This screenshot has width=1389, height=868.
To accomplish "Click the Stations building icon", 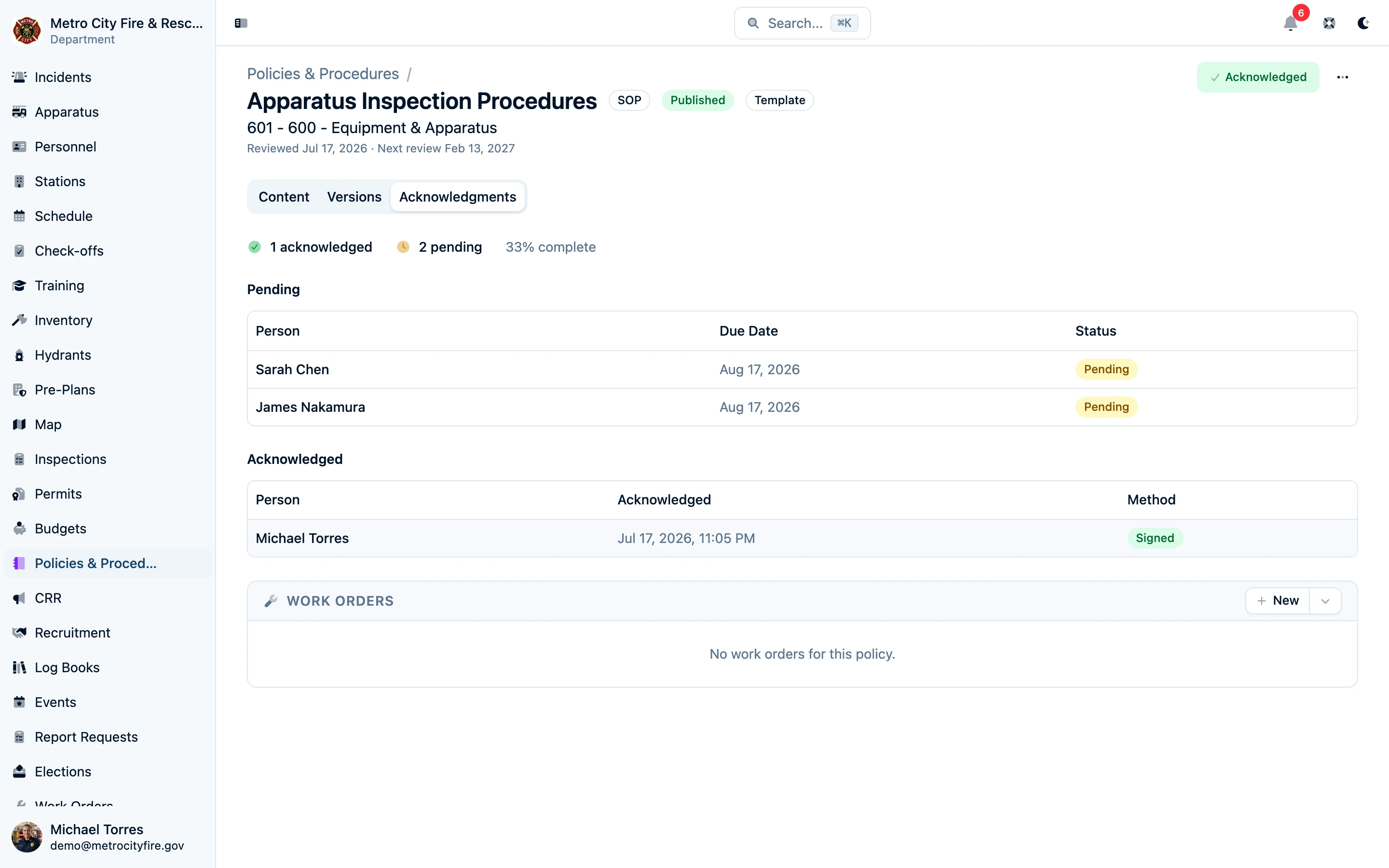I will pyautogui.click(x=19, y=181).
